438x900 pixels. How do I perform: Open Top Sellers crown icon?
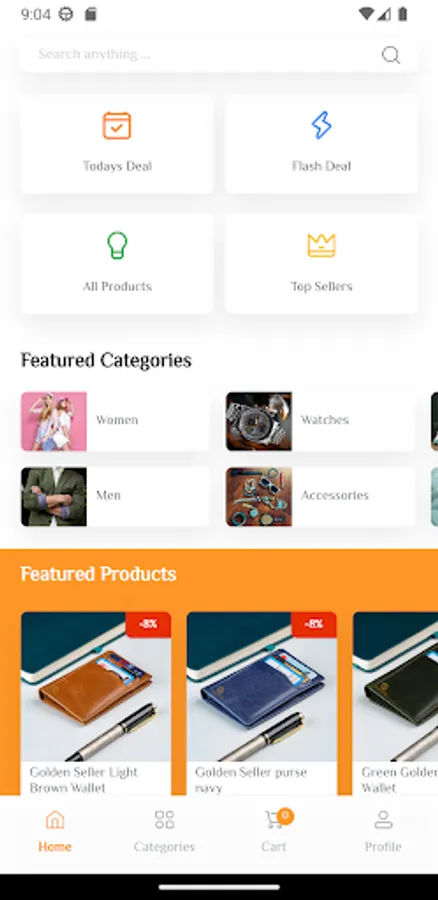coord(321,246)
